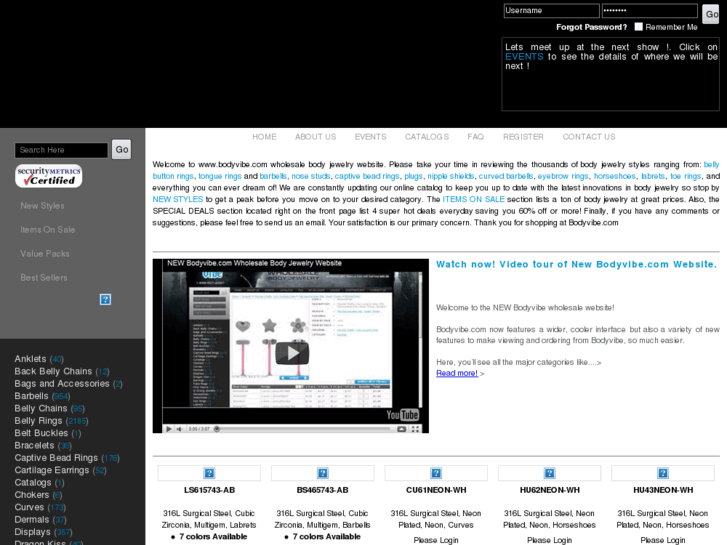
Task: Click the horseshoes link in welcome text
Action: pos(614,176)
